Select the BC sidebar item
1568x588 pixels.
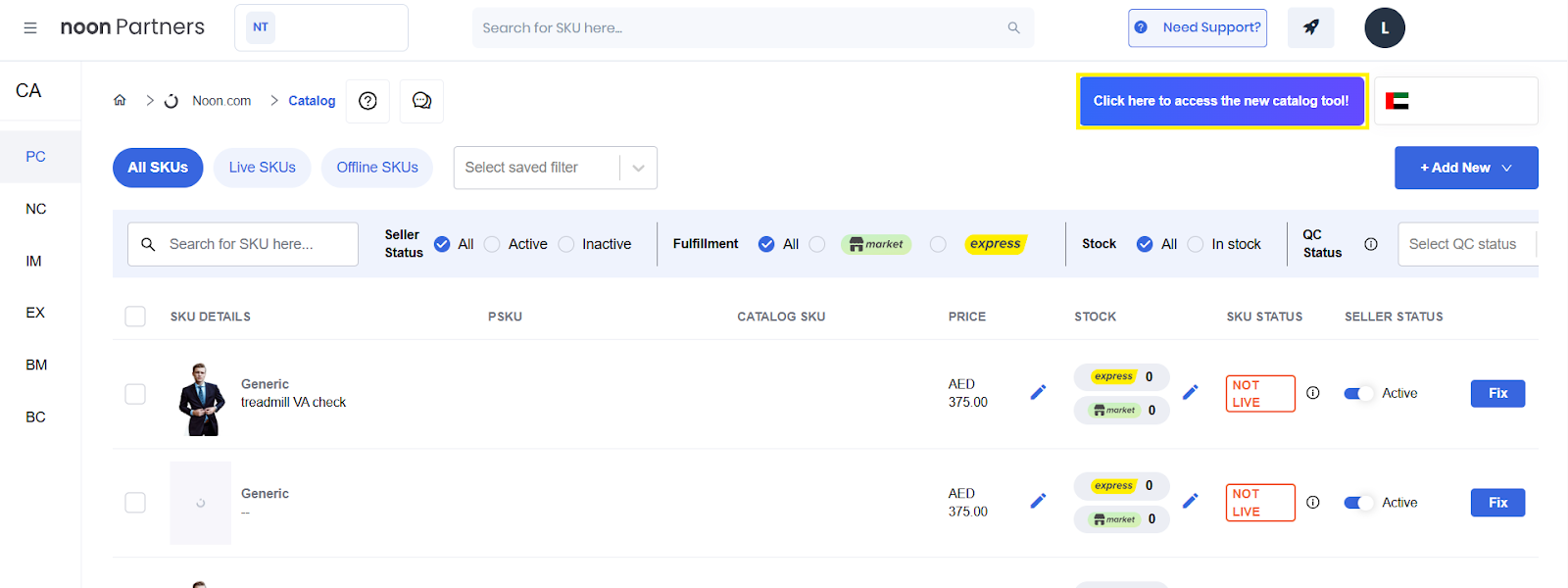(x=36, y=416)
